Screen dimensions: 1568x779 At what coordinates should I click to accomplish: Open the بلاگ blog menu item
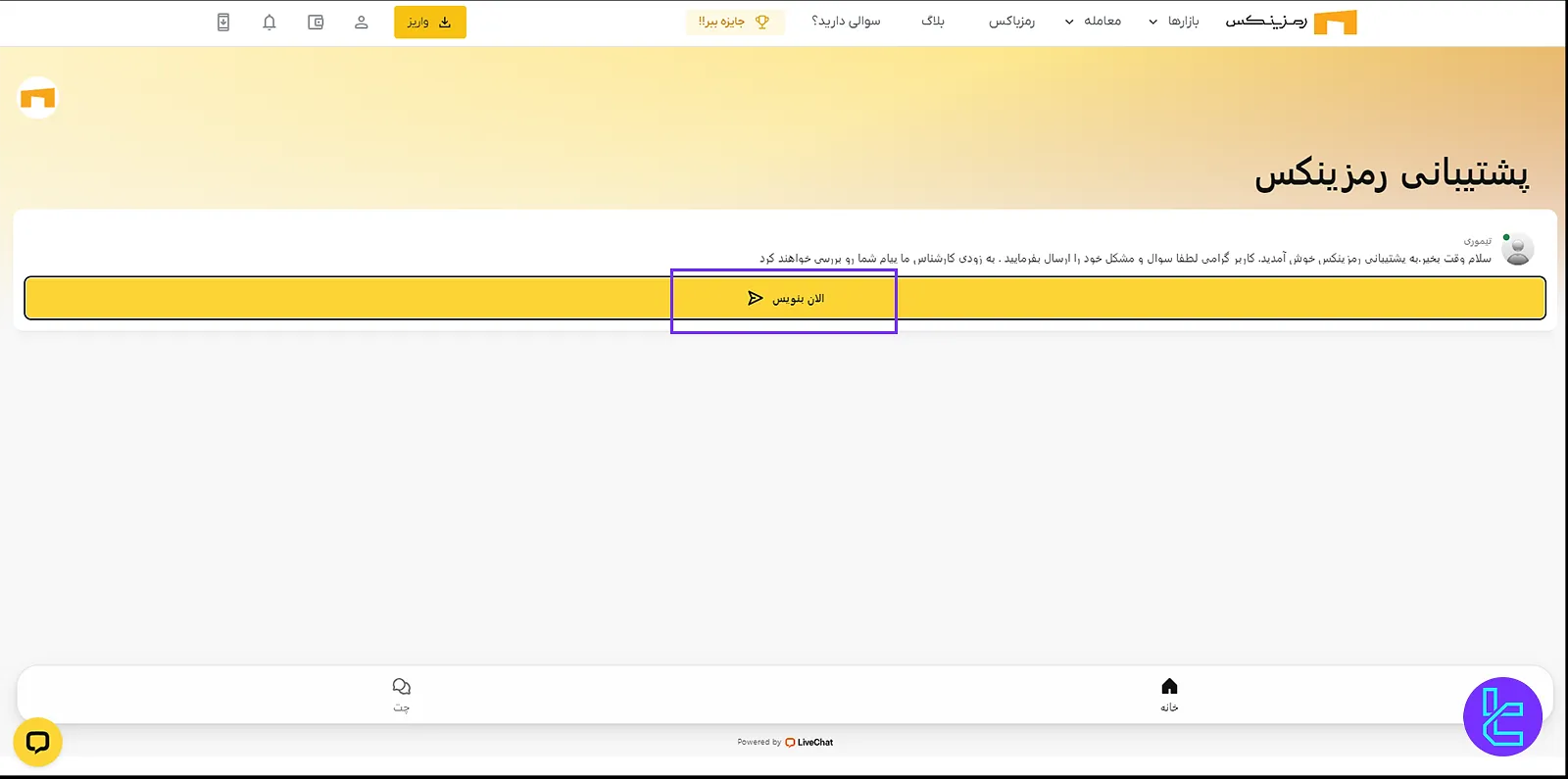(x=933, y=22)
